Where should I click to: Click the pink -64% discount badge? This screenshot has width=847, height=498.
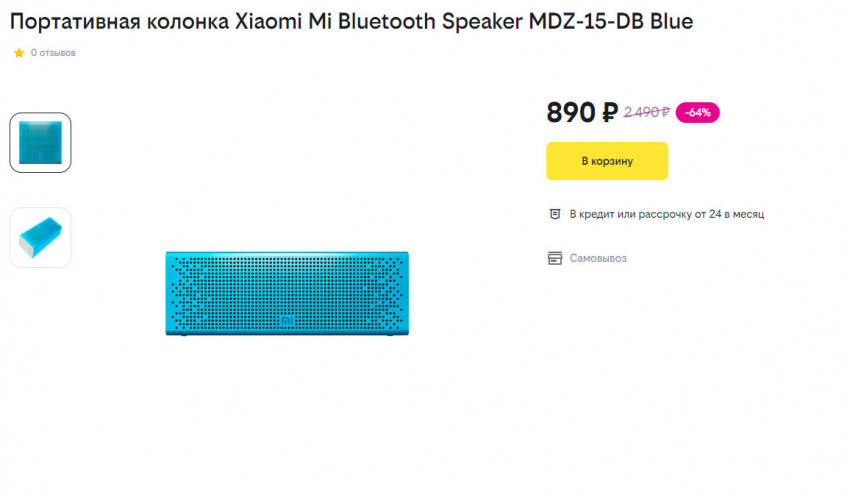click(x=697, y=112)
